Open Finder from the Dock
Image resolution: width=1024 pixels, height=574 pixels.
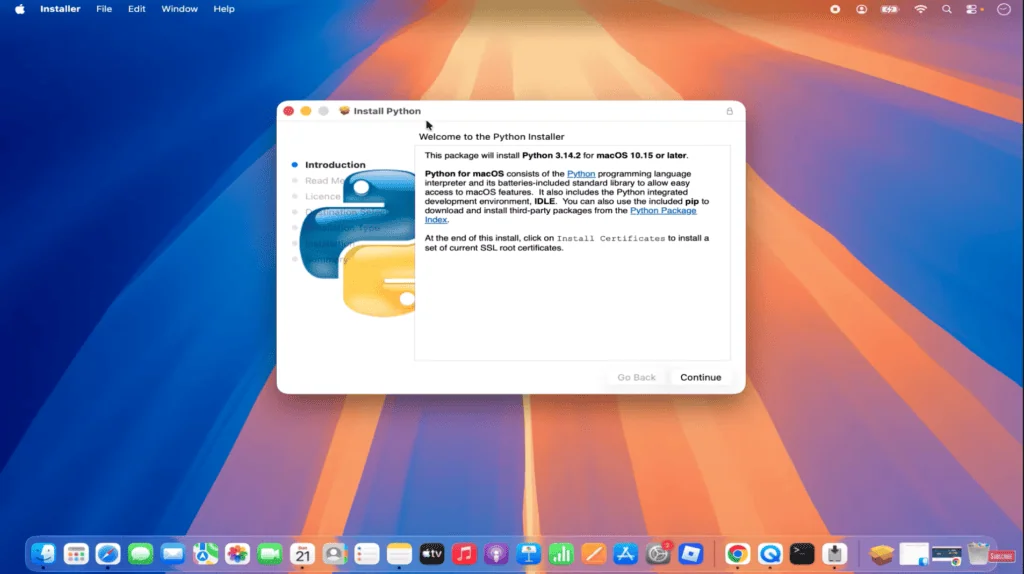tap(44, 554)
